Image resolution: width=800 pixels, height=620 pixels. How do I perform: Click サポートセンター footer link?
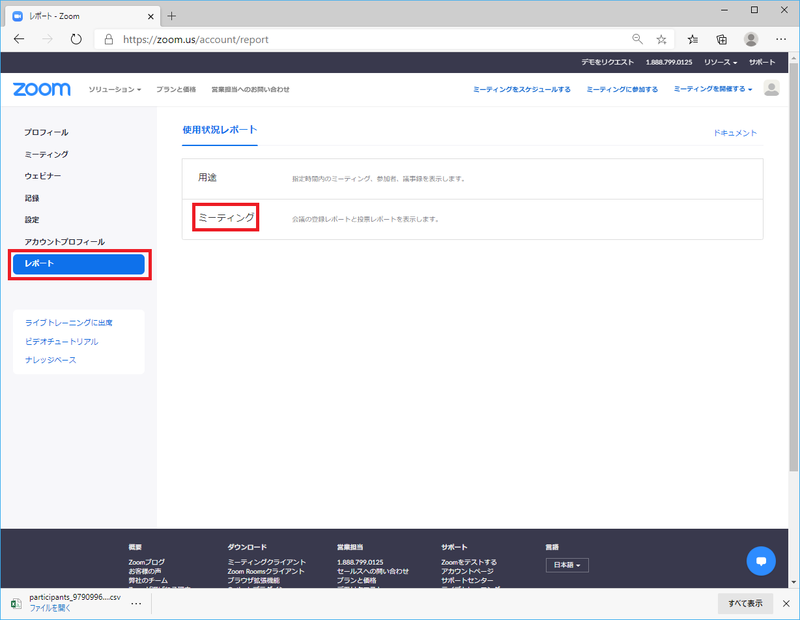[467, 580]
